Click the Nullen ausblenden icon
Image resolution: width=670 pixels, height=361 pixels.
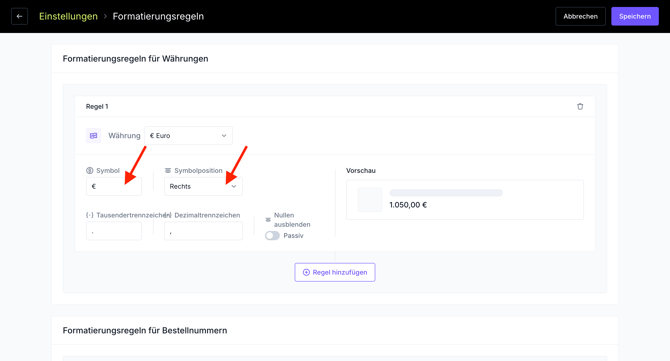click(x=268, y=220)
